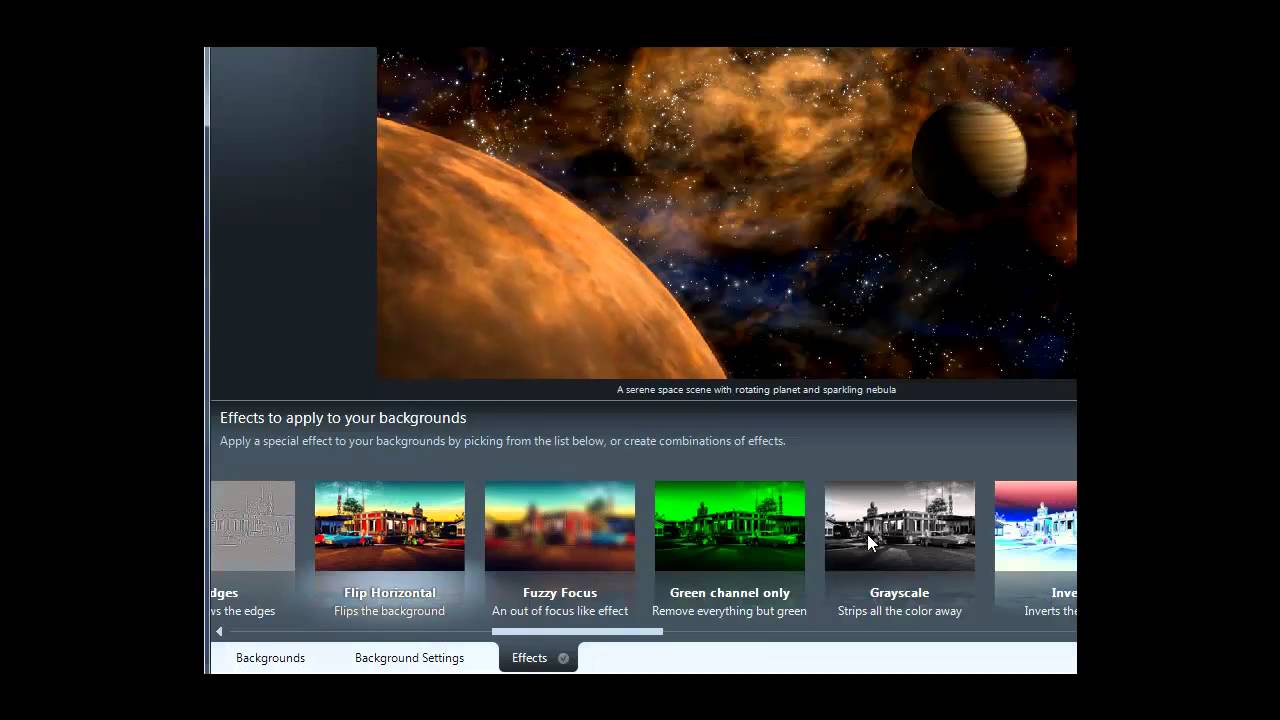
Task: Click 'Strips all the color away' text
Action: click(900, 611)
